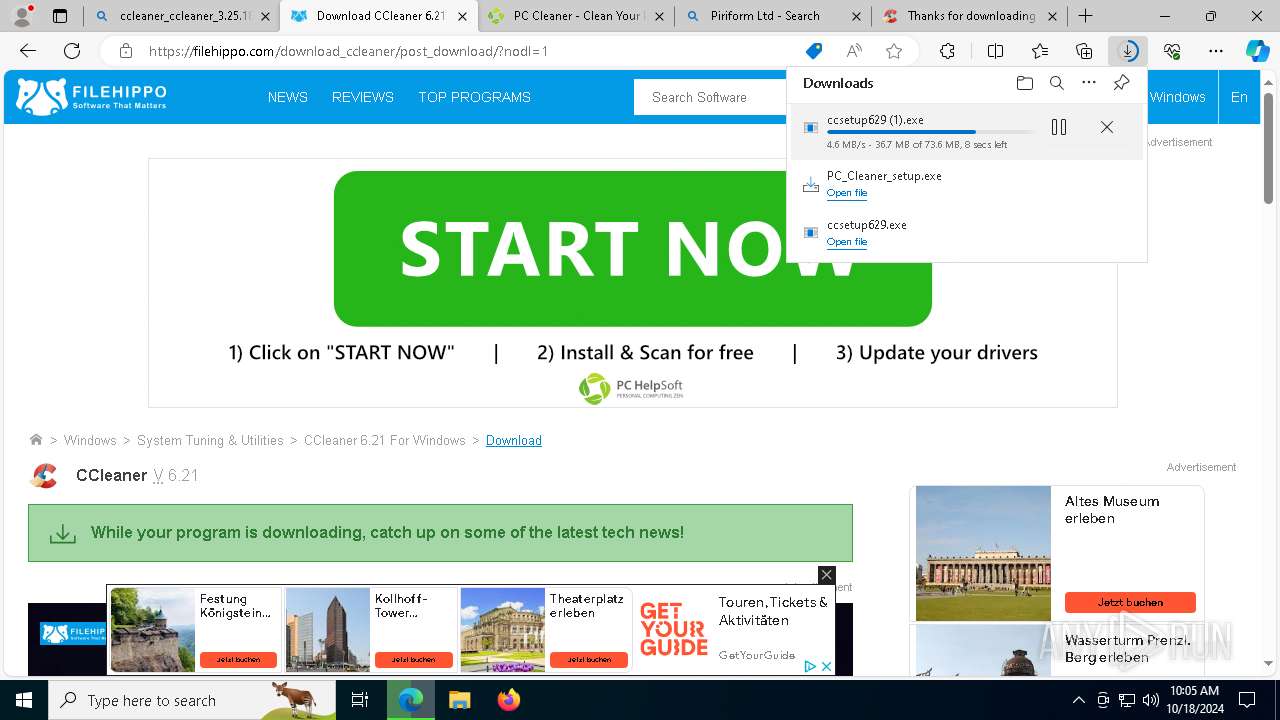Open the notification center

click(1247, 700)
